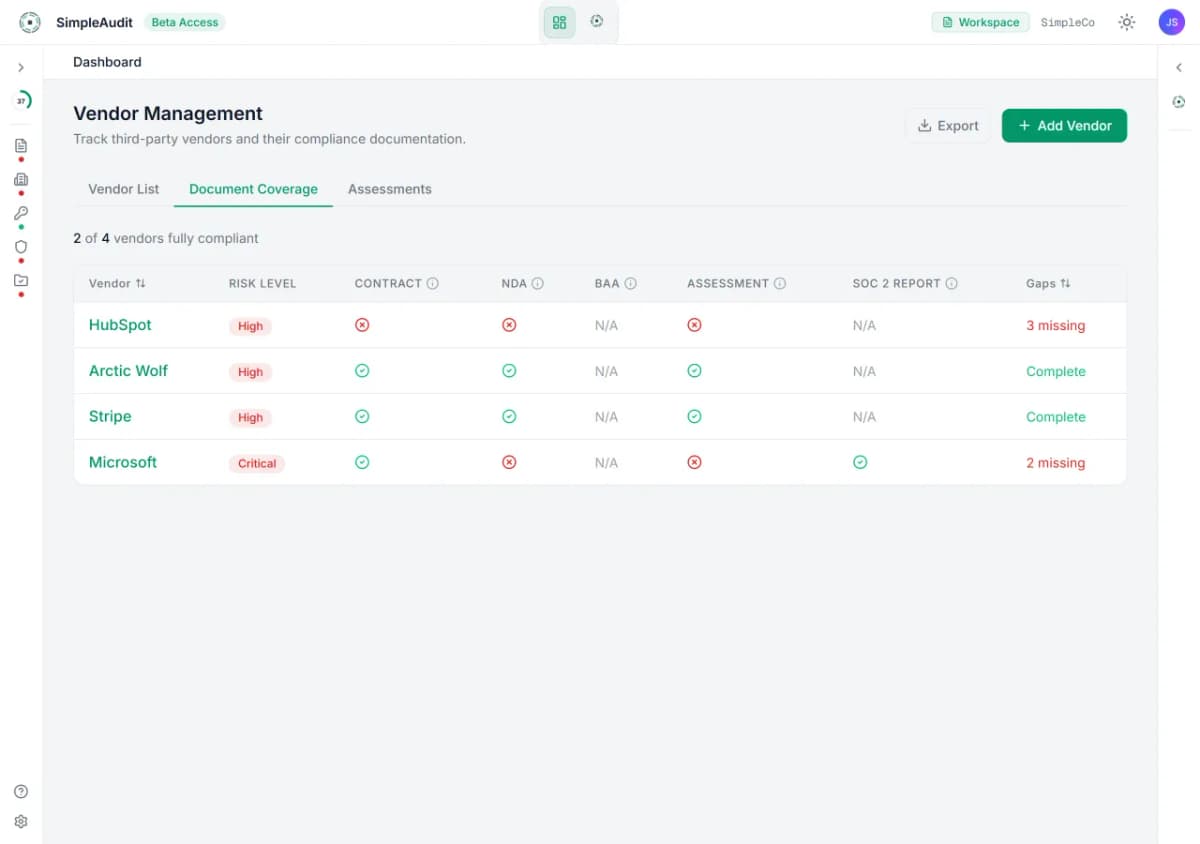Open the Assessments tab
This screenshot has height=844, width=1200.
390,189
